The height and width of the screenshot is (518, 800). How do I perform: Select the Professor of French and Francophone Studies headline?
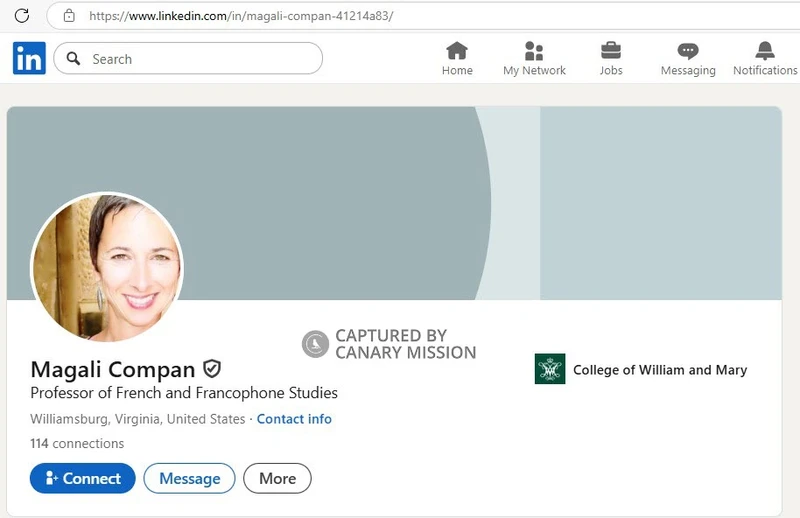184,393
